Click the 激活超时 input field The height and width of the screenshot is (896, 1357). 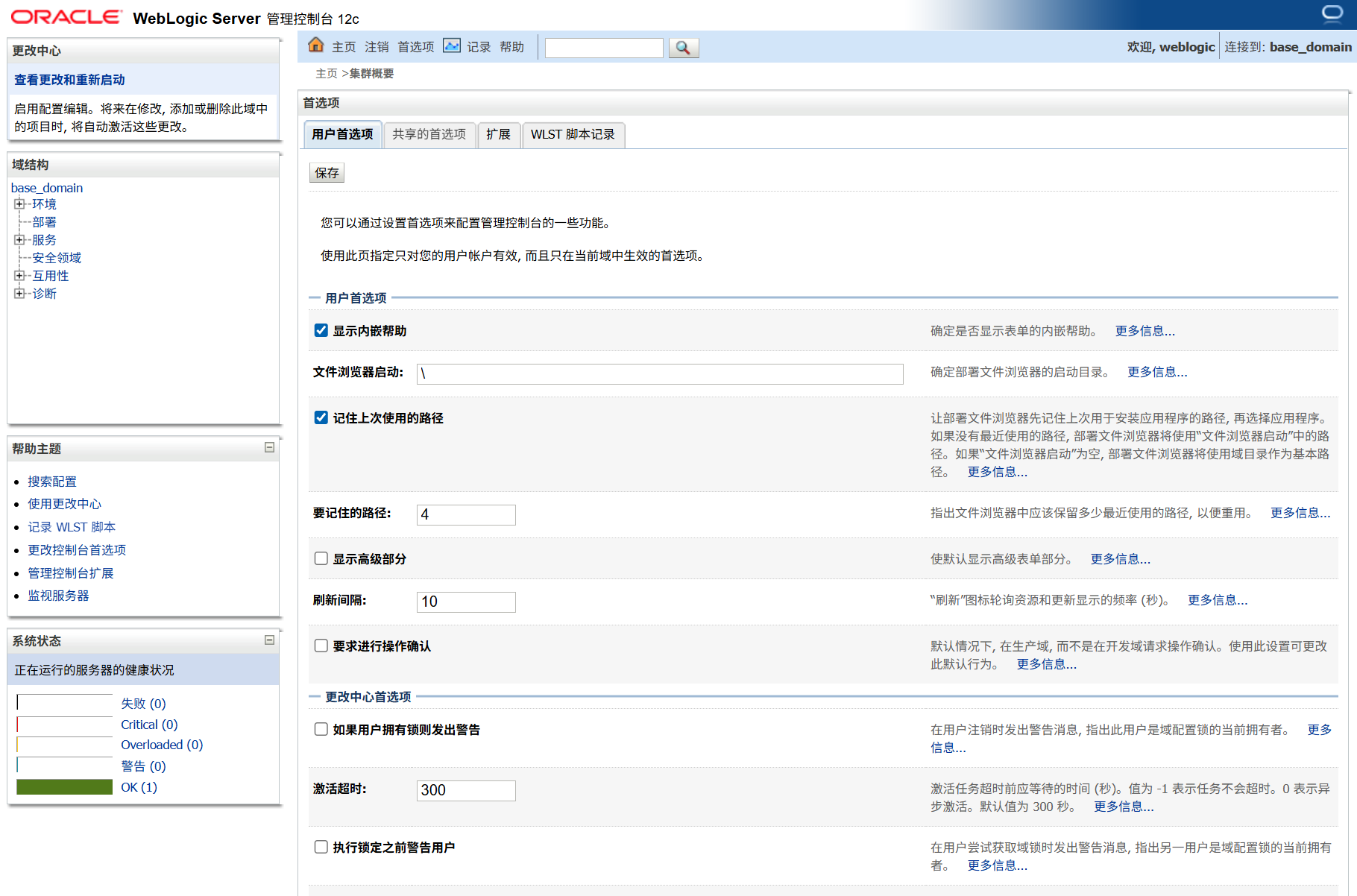tap(466, 790)
